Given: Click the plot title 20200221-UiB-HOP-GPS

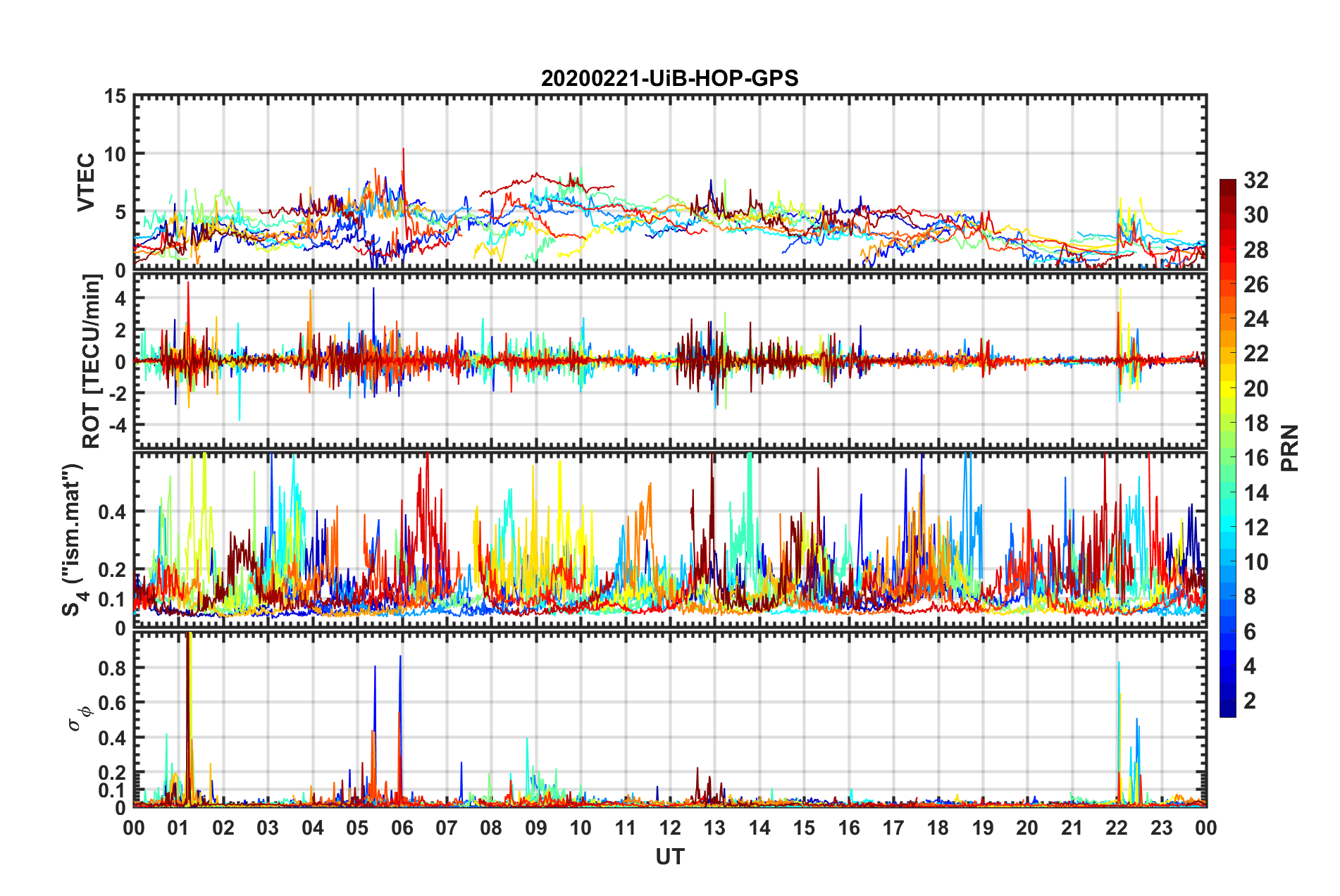Looking at the screenshot, I should pyautogui.click(x=669, y=78).
